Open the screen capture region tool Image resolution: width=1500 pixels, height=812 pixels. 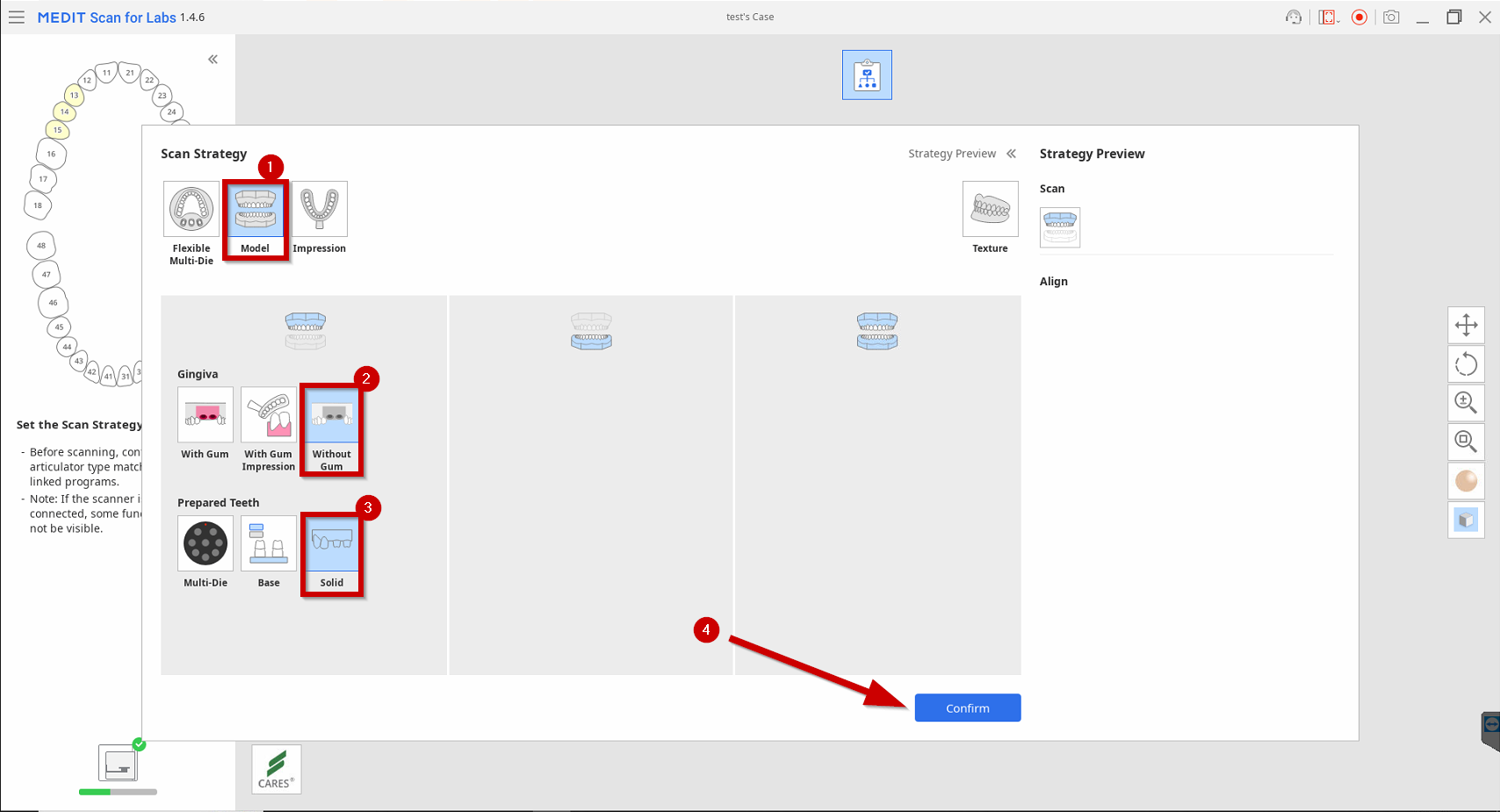1329,17
